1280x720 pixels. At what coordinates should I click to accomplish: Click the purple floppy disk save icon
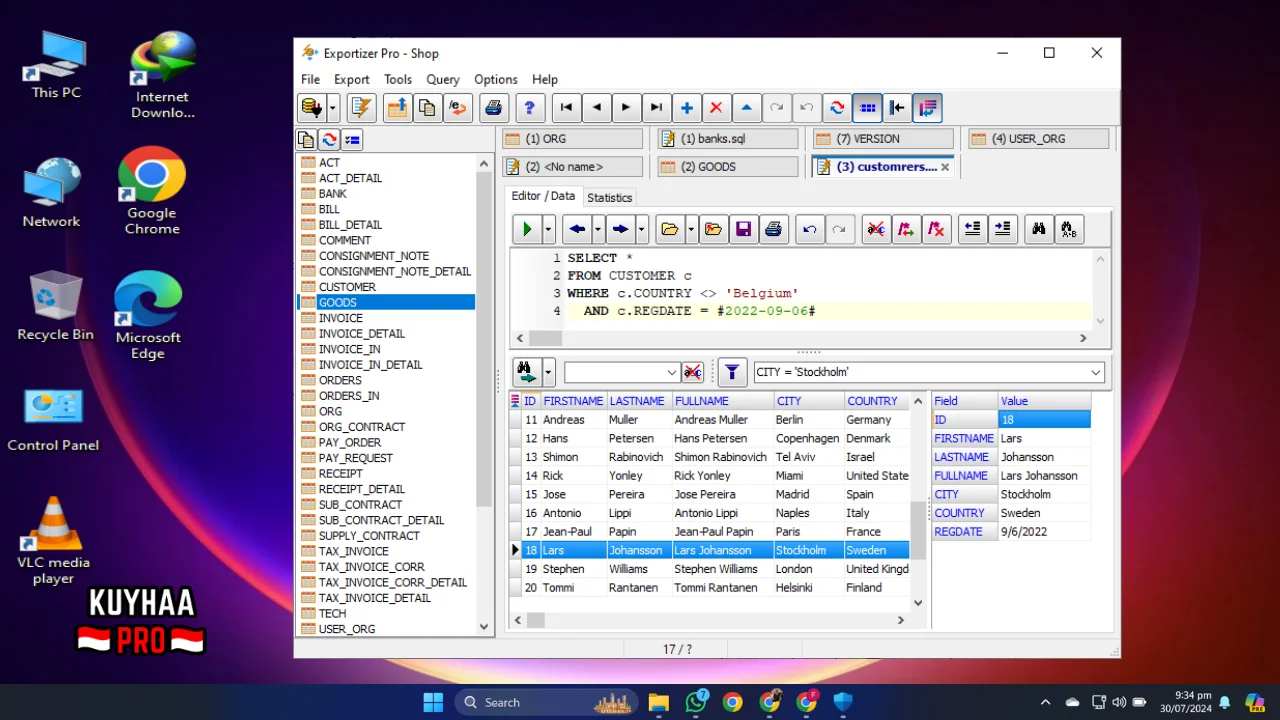pos(743,229)
